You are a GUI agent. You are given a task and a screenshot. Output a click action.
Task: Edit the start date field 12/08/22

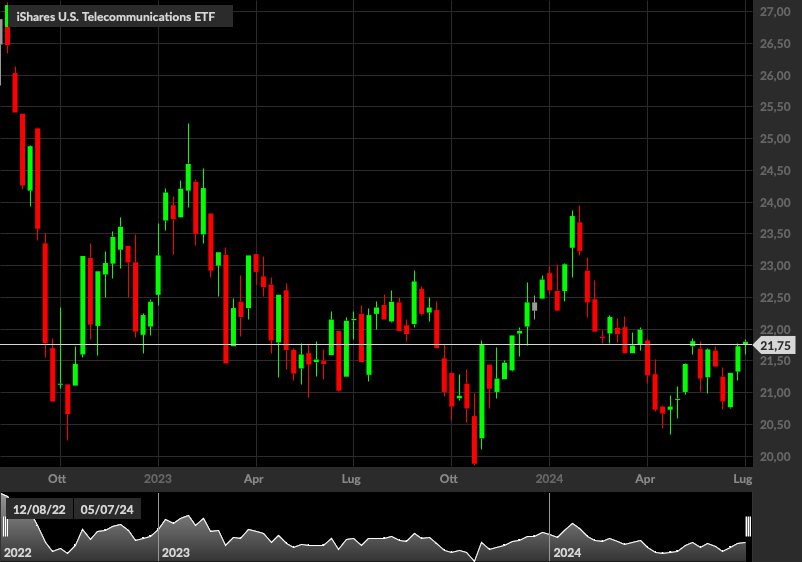pyautogui.click(x=39, y=509)
